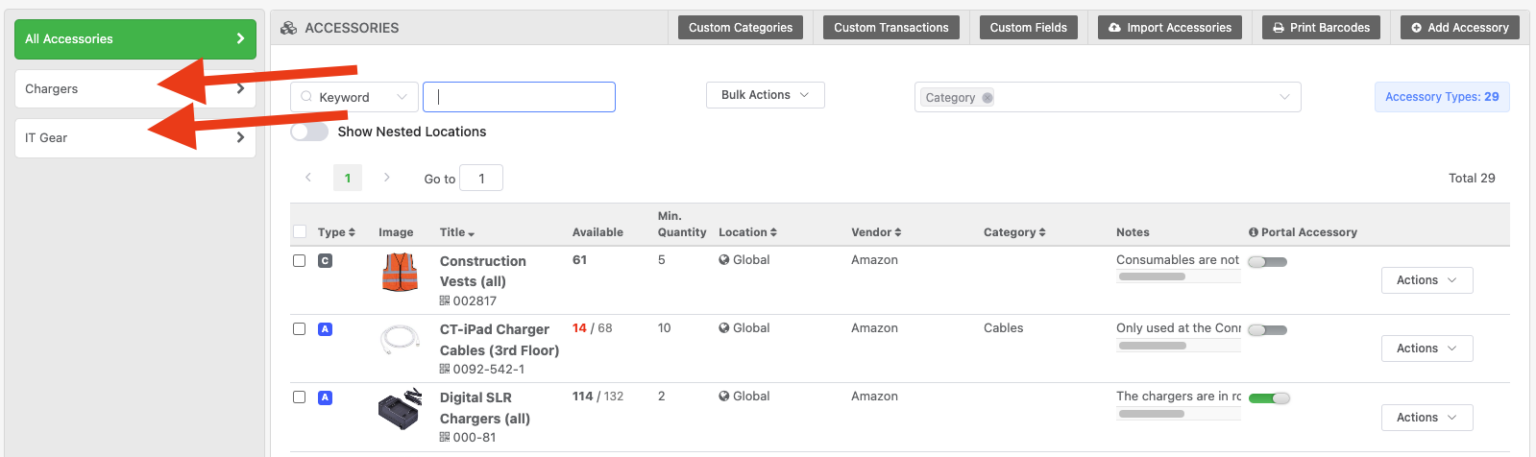Click the 'C' type badge for Construction Vests
This screenshot has height=457, width=1536.
(324, 261)
